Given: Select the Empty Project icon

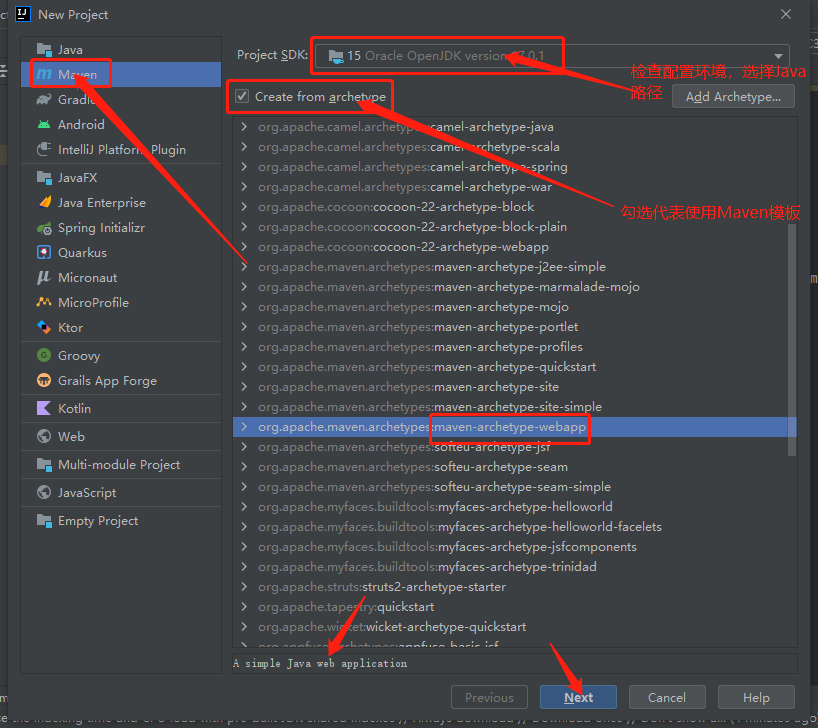Looking at the screenshot, I should point(44,521).
